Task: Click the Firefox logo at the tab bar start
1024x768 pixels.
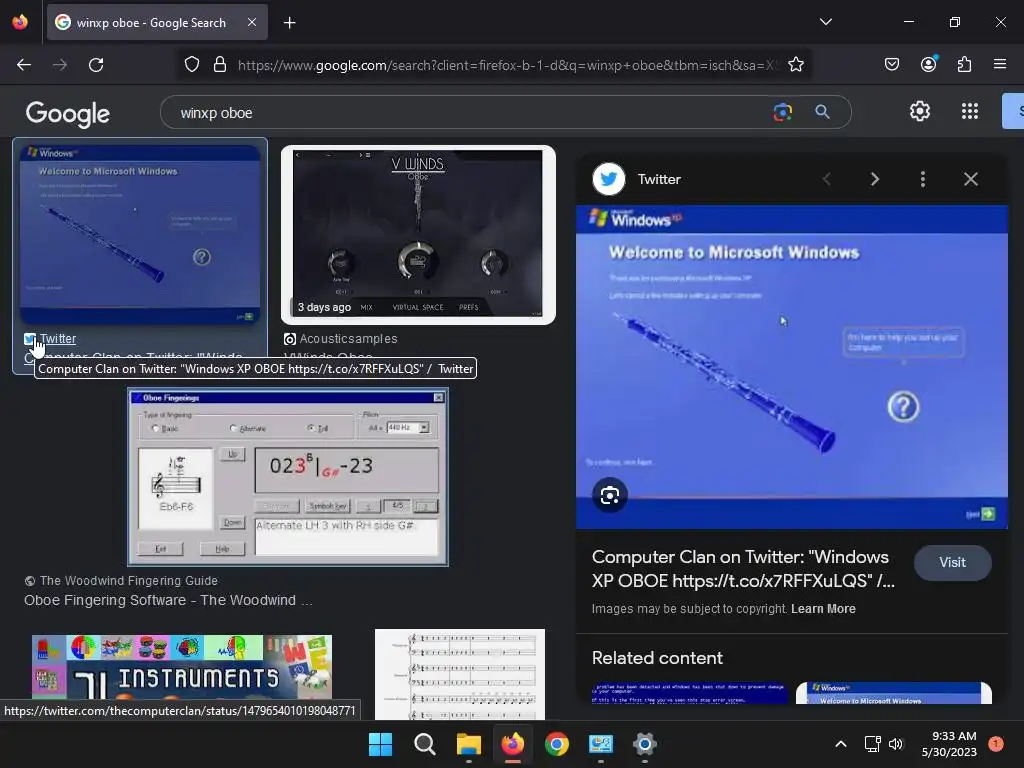Action: (x=20, y=22)
